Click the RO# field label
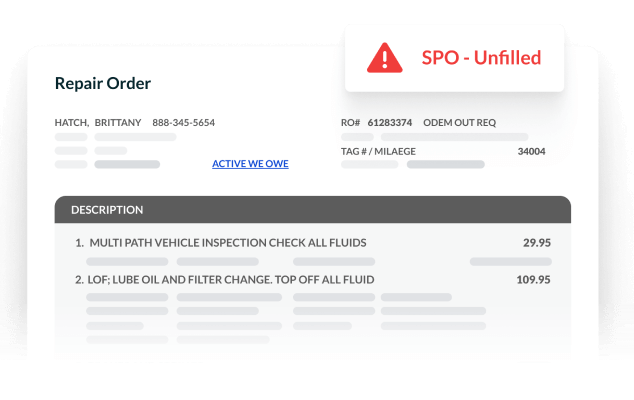 (350, 123)
